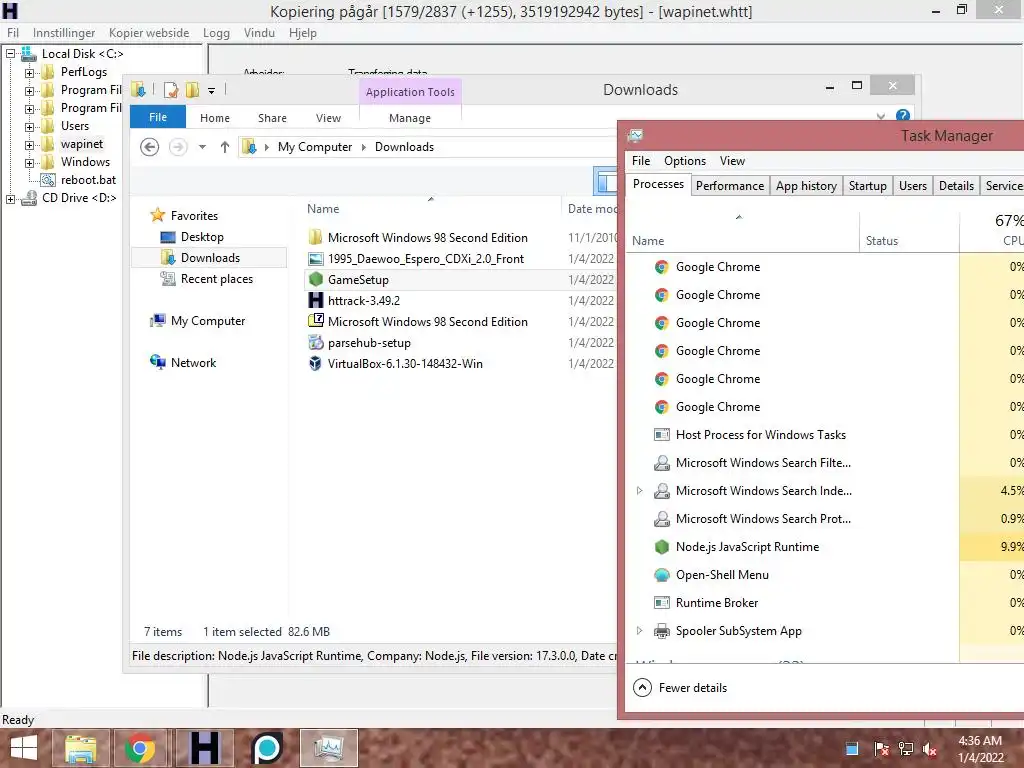Select the Host Process for Windows Tasks icon
The image size is (1024, 768).
click(x=662, y=435)
